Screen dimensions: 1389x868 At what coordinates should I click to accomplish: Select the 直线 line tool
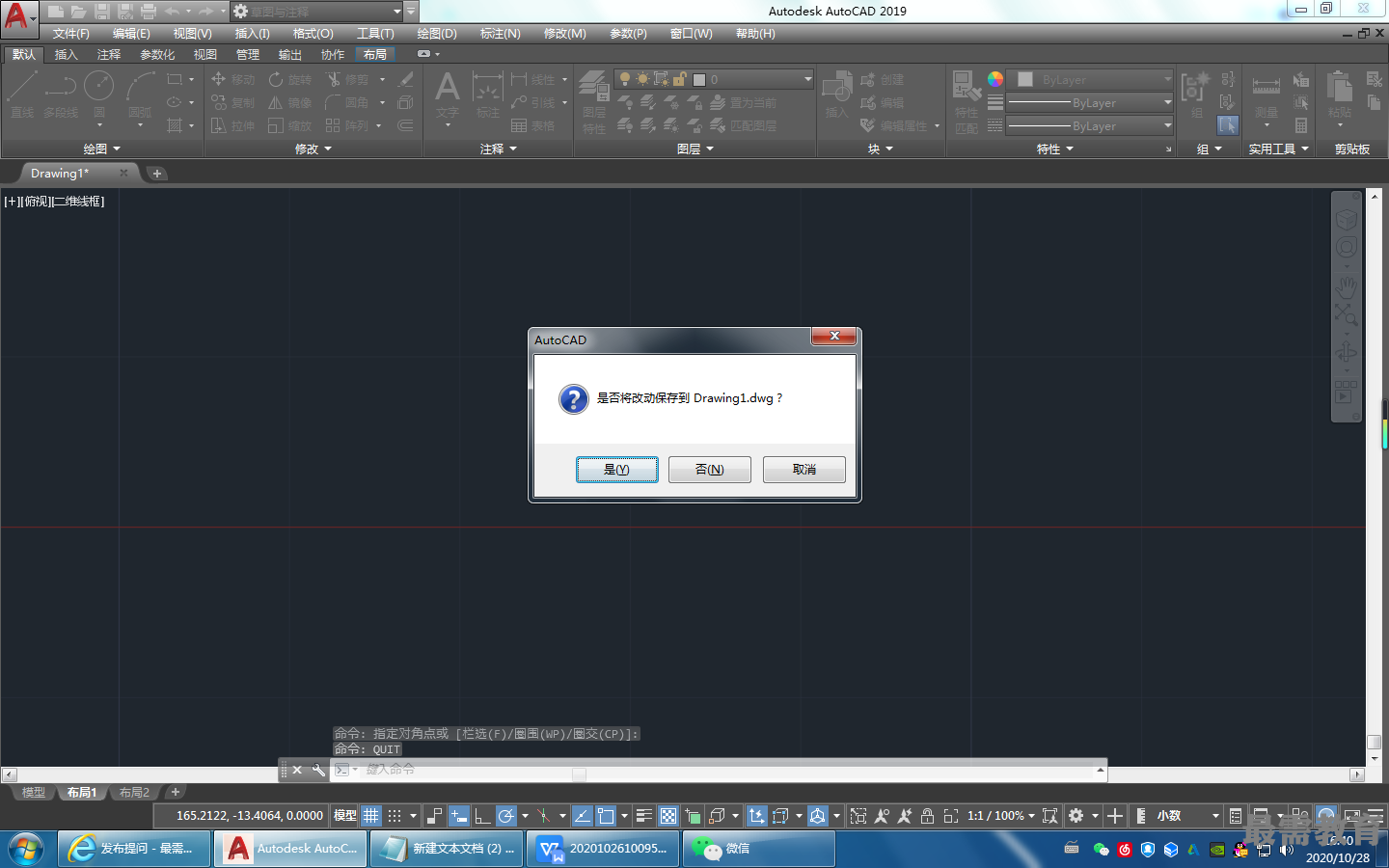click(22, 95)
